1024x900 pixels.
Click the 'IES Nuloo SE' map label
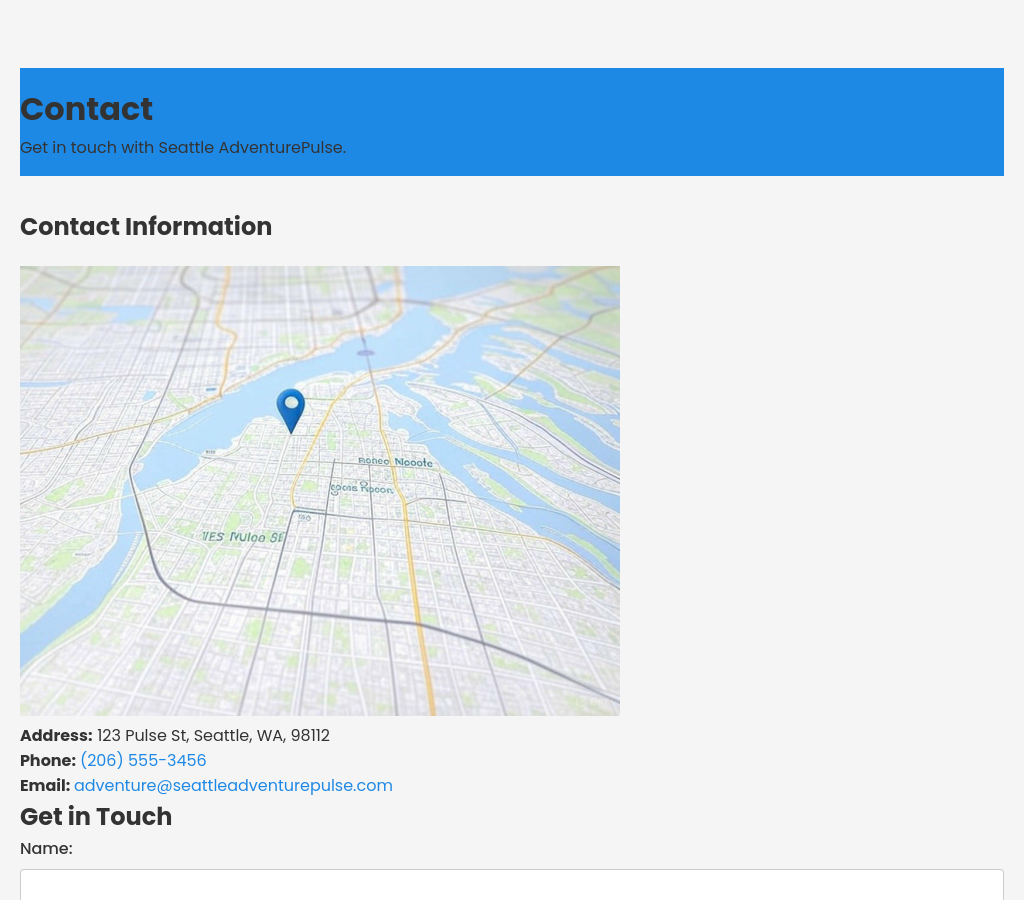point(244,537)
